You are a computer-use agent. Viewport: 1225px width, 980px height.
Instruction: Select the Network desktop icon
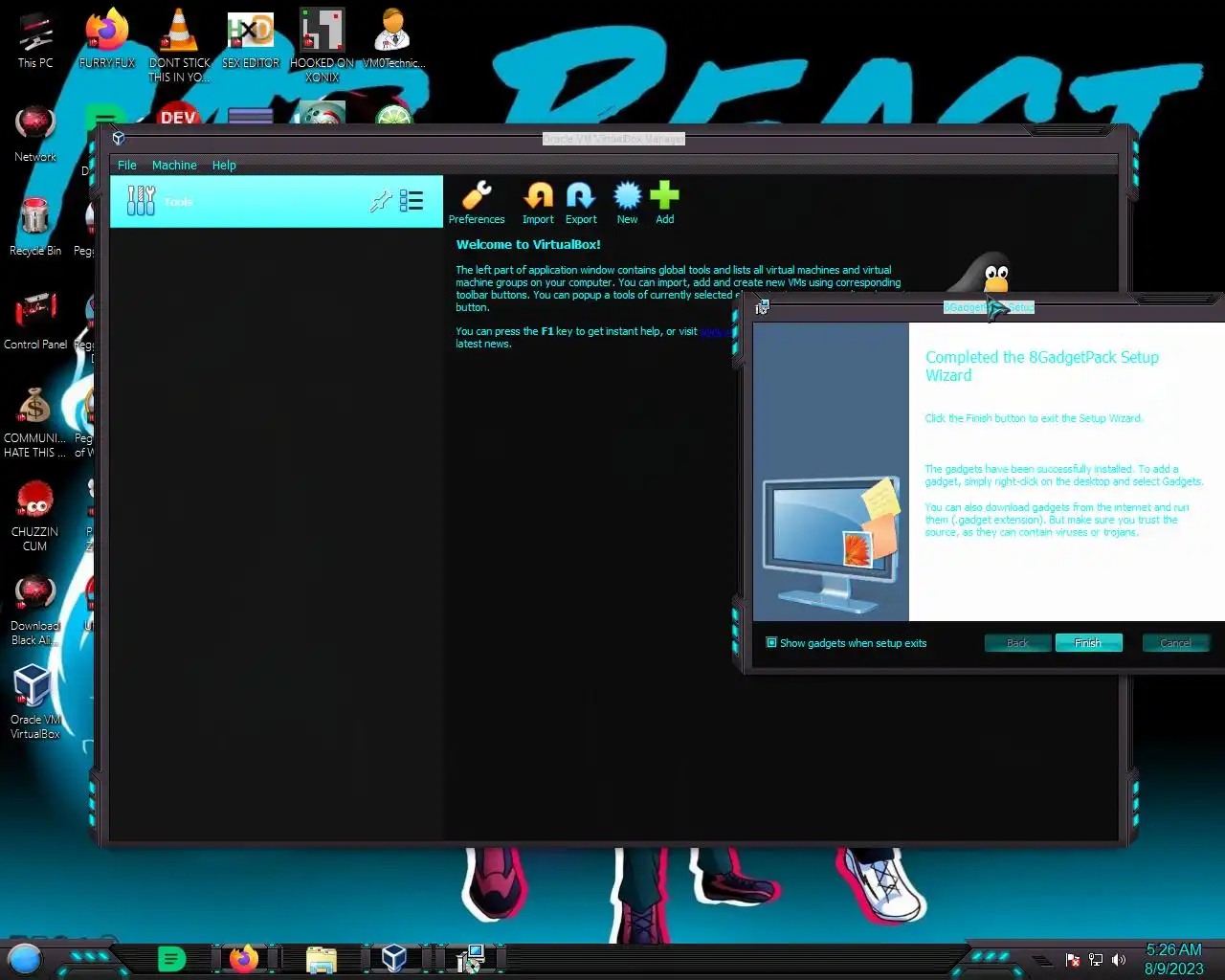click(35, 134)
